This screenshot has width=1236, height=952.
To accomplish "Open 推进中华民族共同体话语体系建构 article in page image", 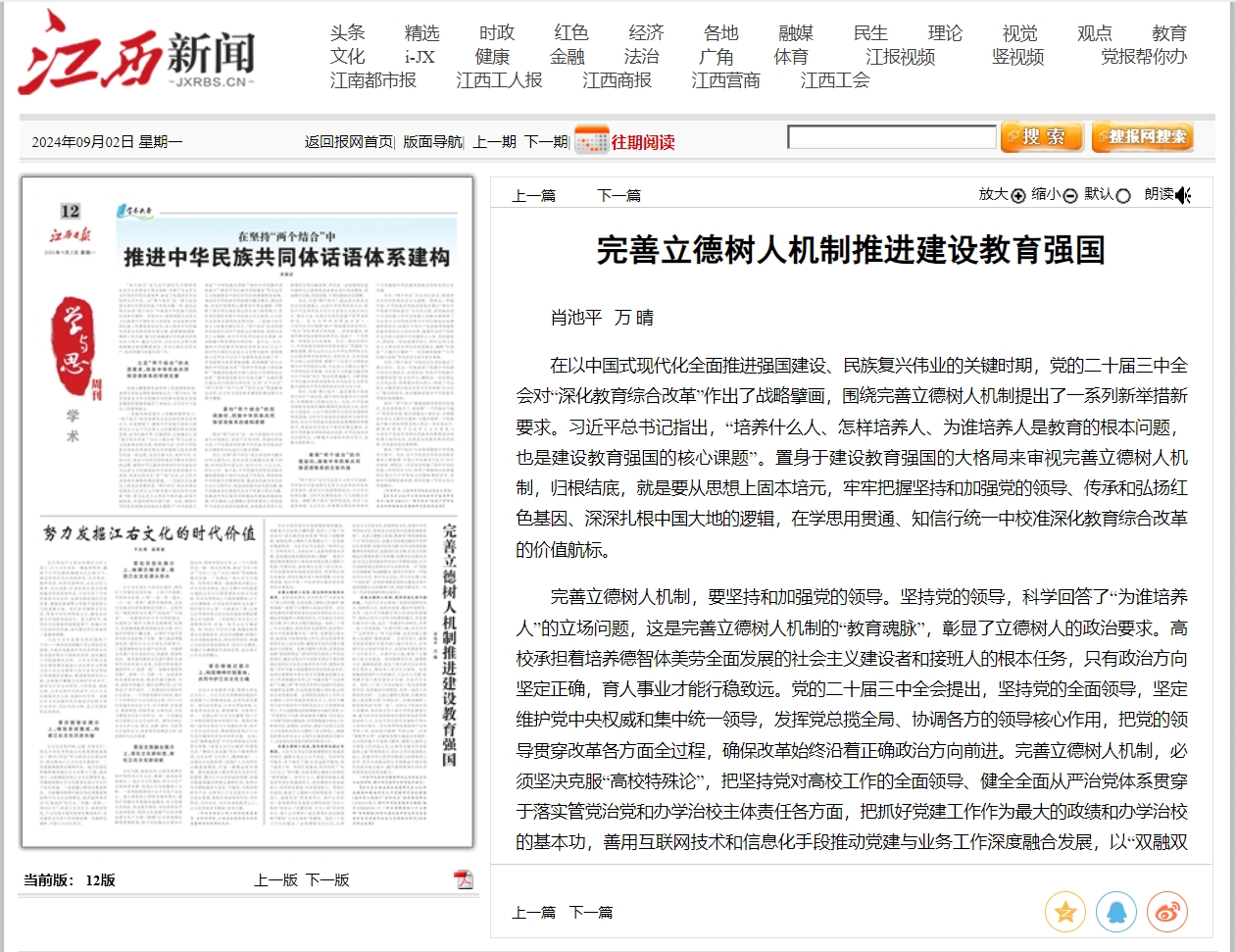I will pos(286,257).
